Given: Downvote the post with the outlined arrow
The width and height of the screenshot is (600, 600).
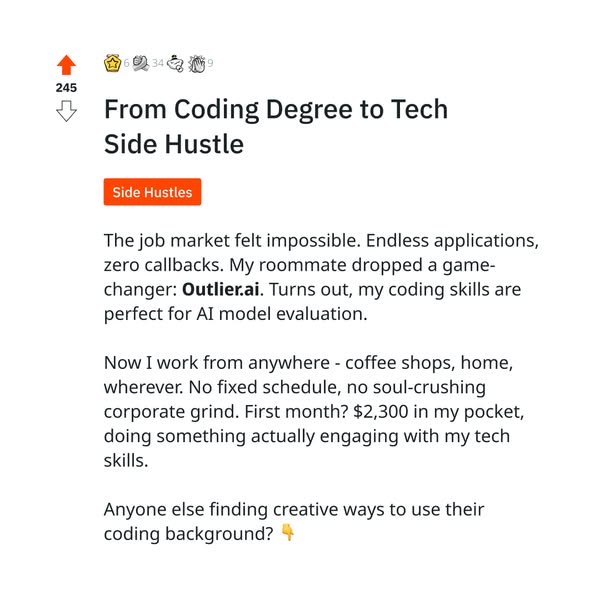Looking at the screenshot, I should [x=66, y=111].
